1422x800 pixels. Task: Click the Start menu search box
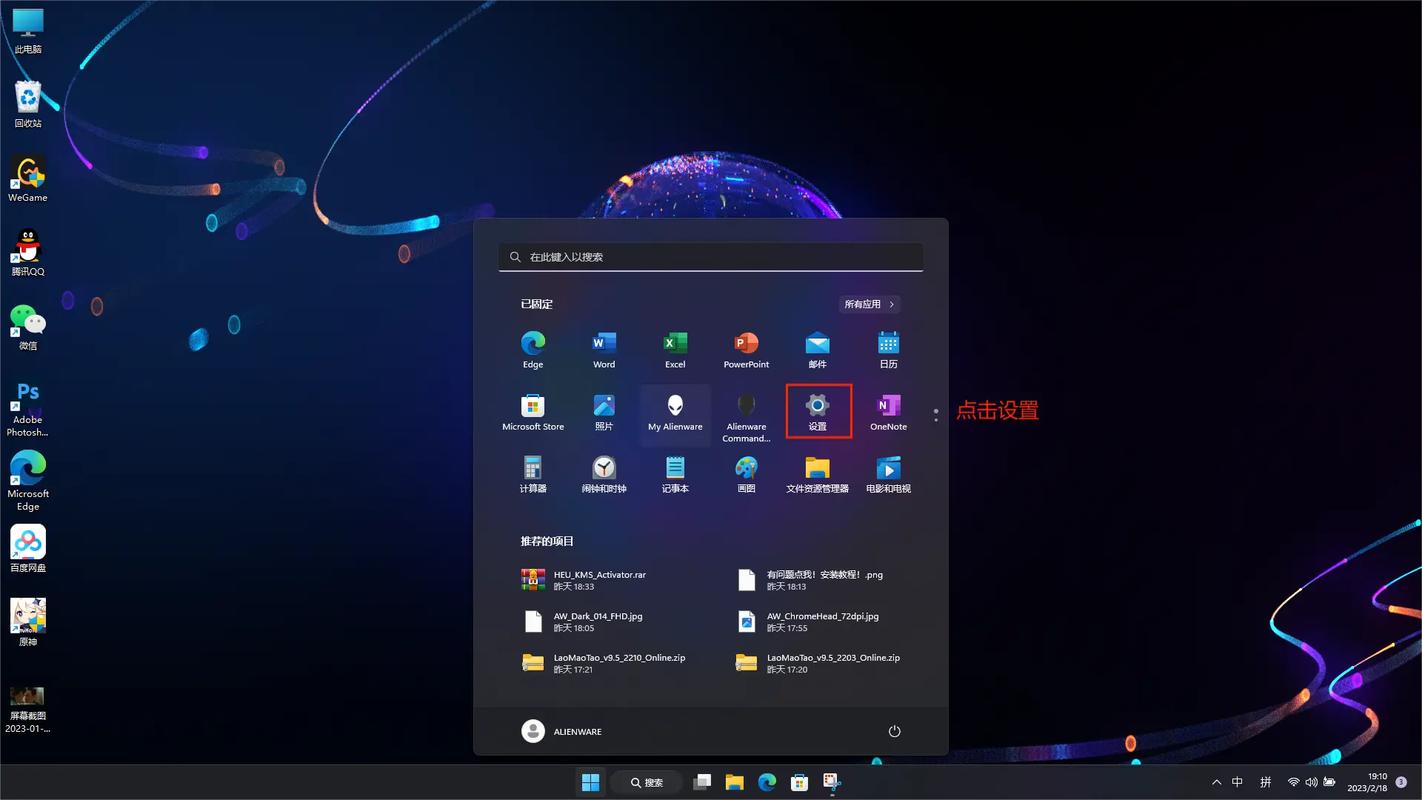[x=710, y=257]
